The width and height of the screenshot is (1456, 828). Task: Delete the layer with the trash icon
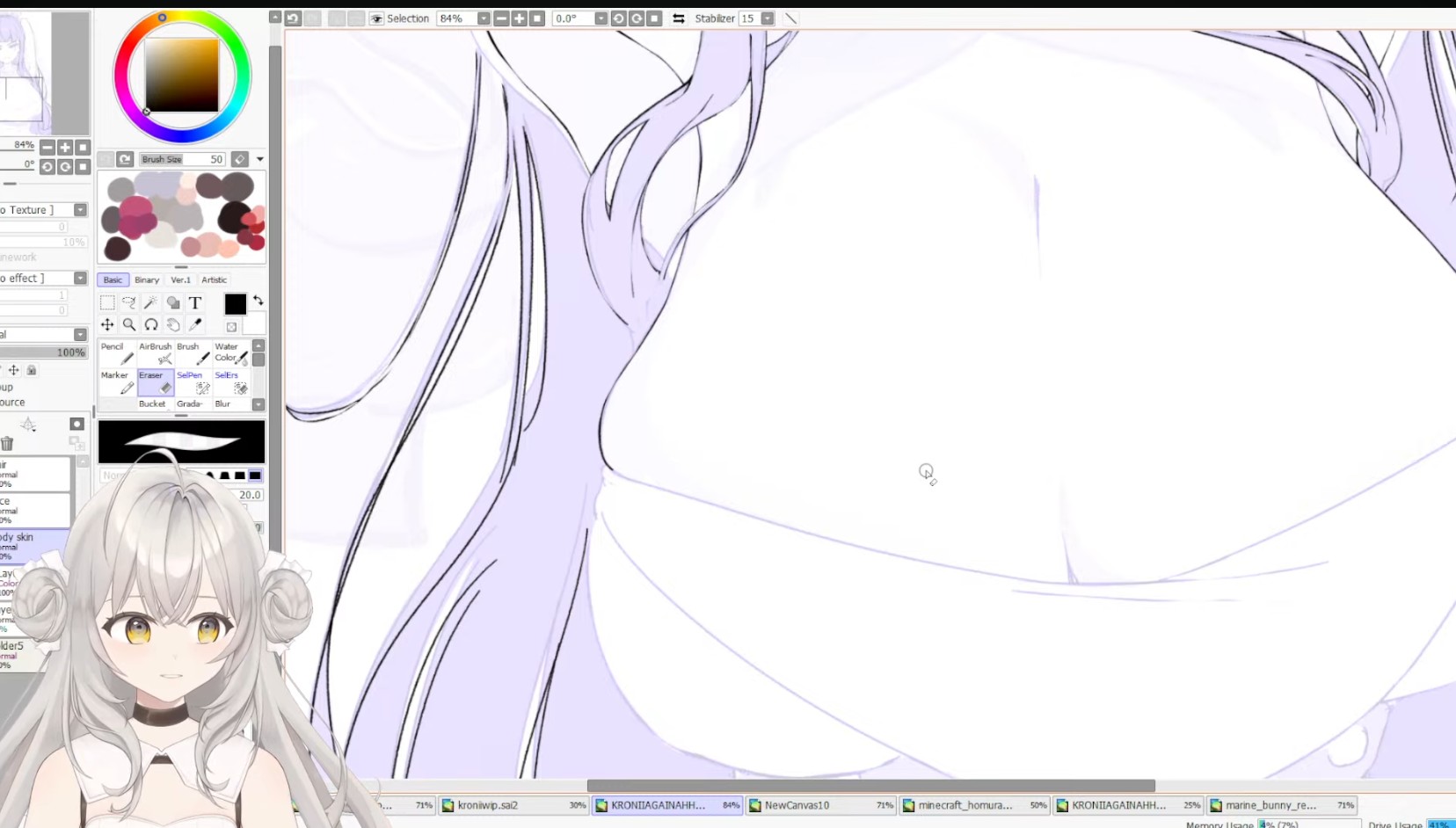pyautogui.click(x=7, y=444)
